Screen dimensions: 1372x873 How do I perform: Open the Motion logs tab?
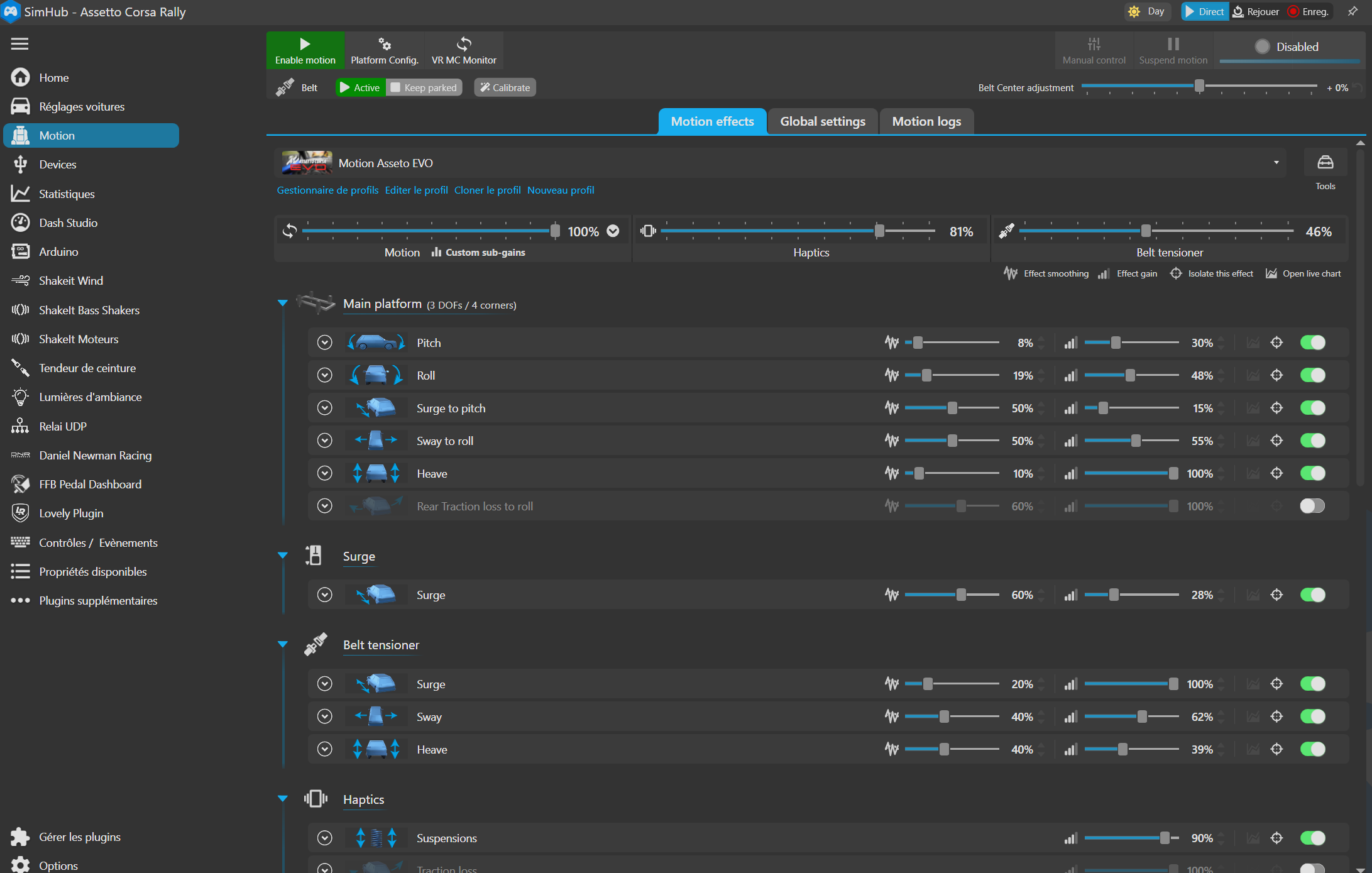(x=926, y=121)
